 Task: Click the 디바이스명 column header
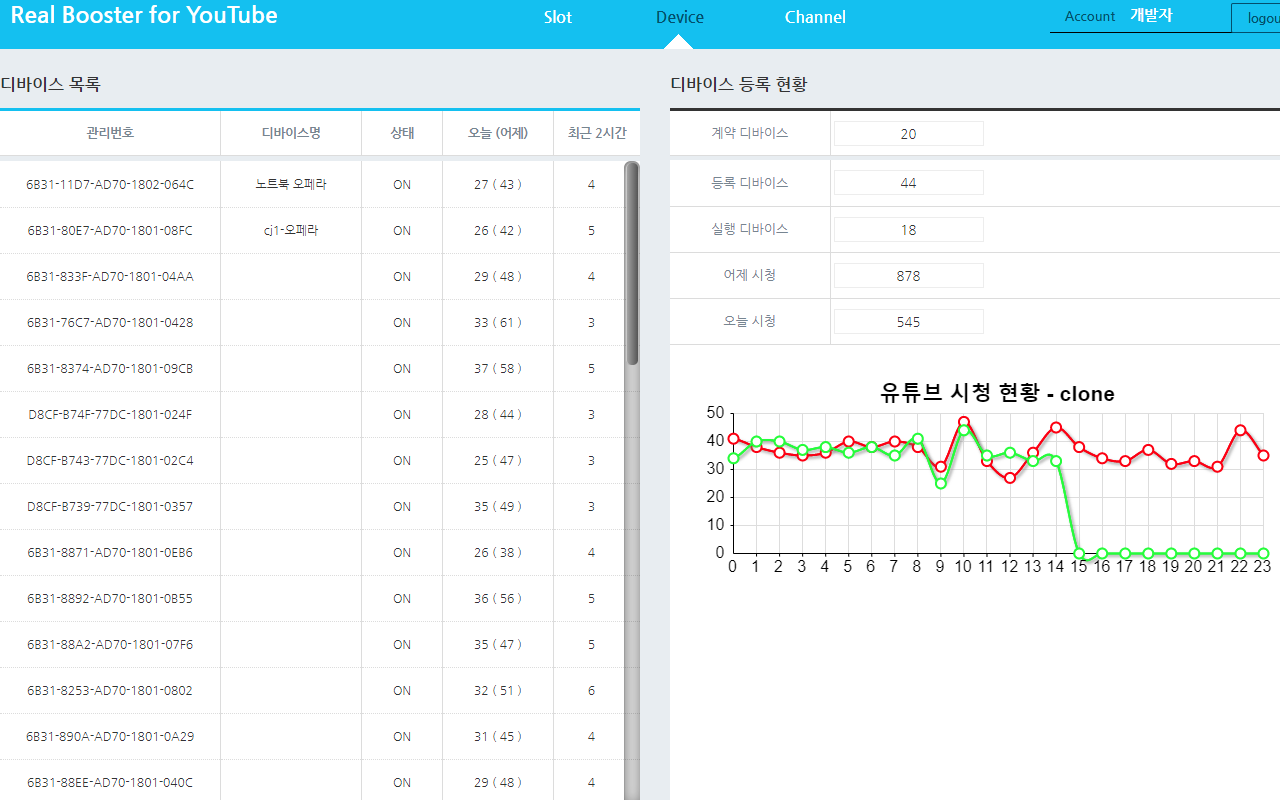291,133
